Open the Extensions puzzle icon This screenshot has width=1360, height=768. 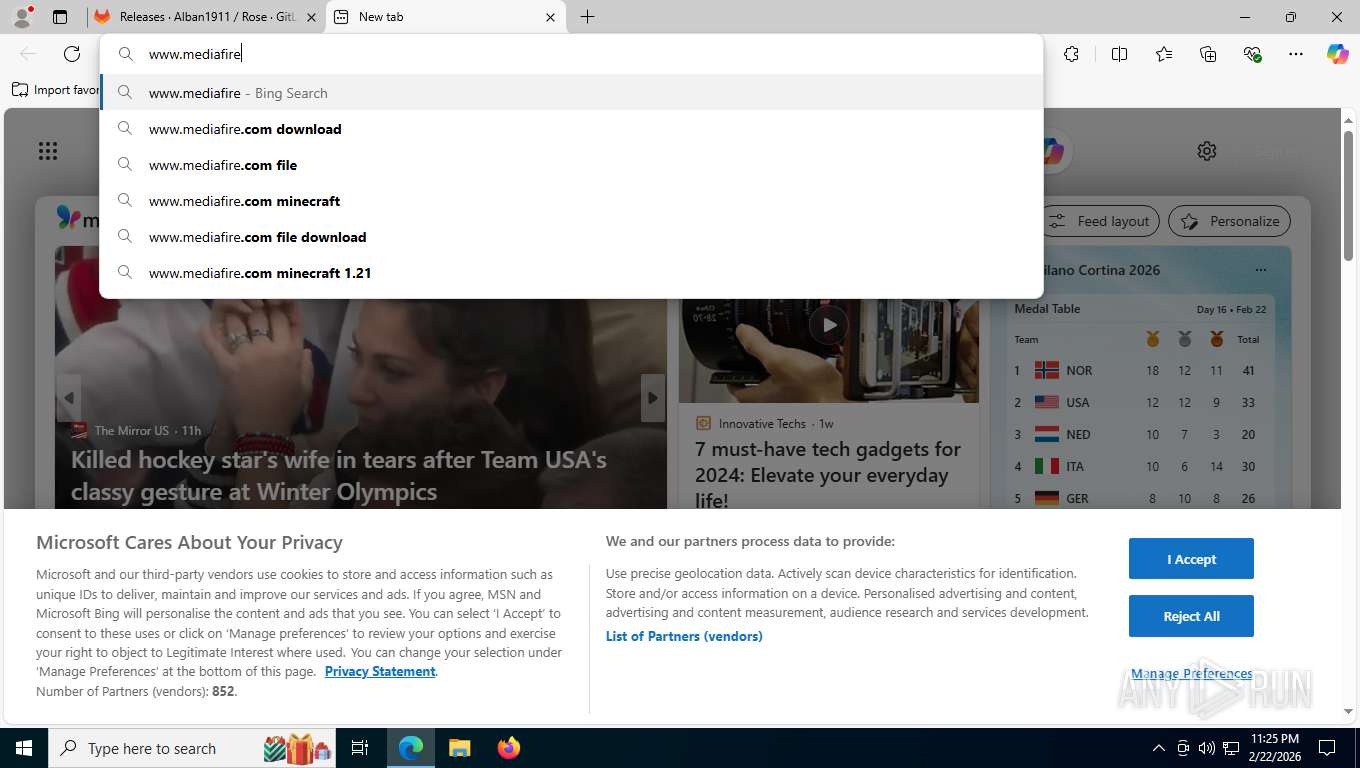click(x=1071, y=54)
